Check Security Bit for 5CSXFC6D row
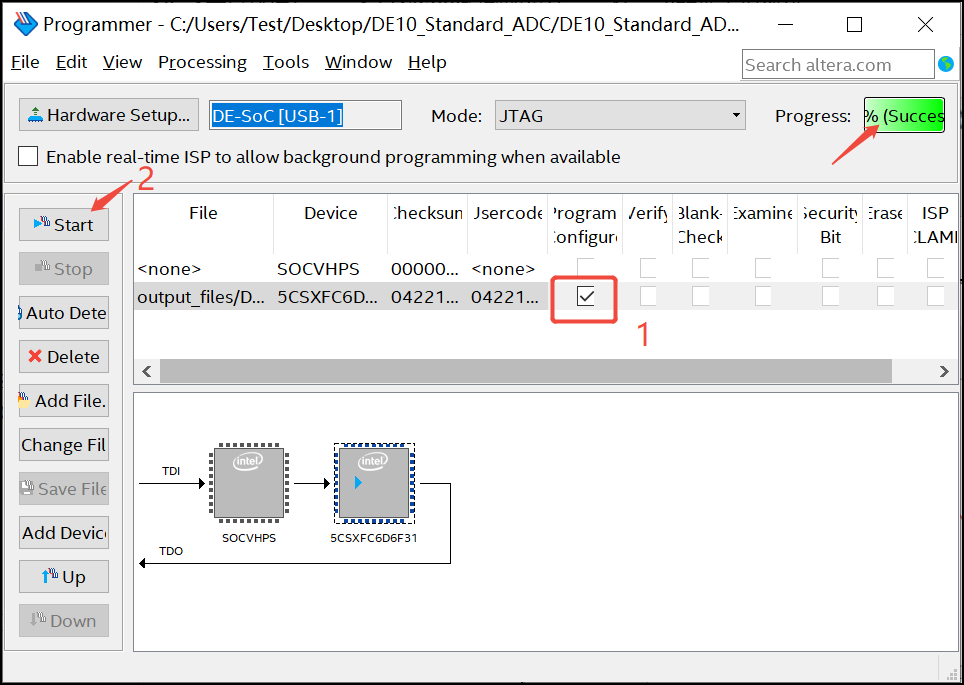The height and width of the screenshot is (685, 964). click(x=831, y=296)
